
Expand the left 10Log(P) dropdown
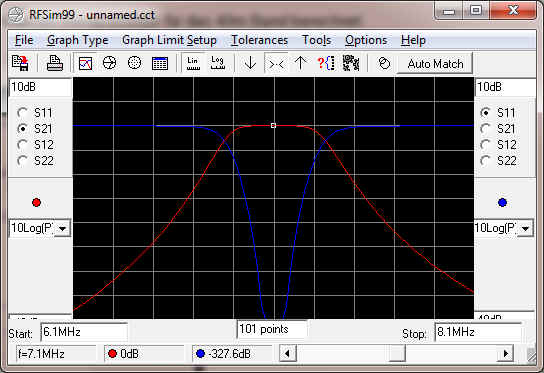(x=63, y=228)
